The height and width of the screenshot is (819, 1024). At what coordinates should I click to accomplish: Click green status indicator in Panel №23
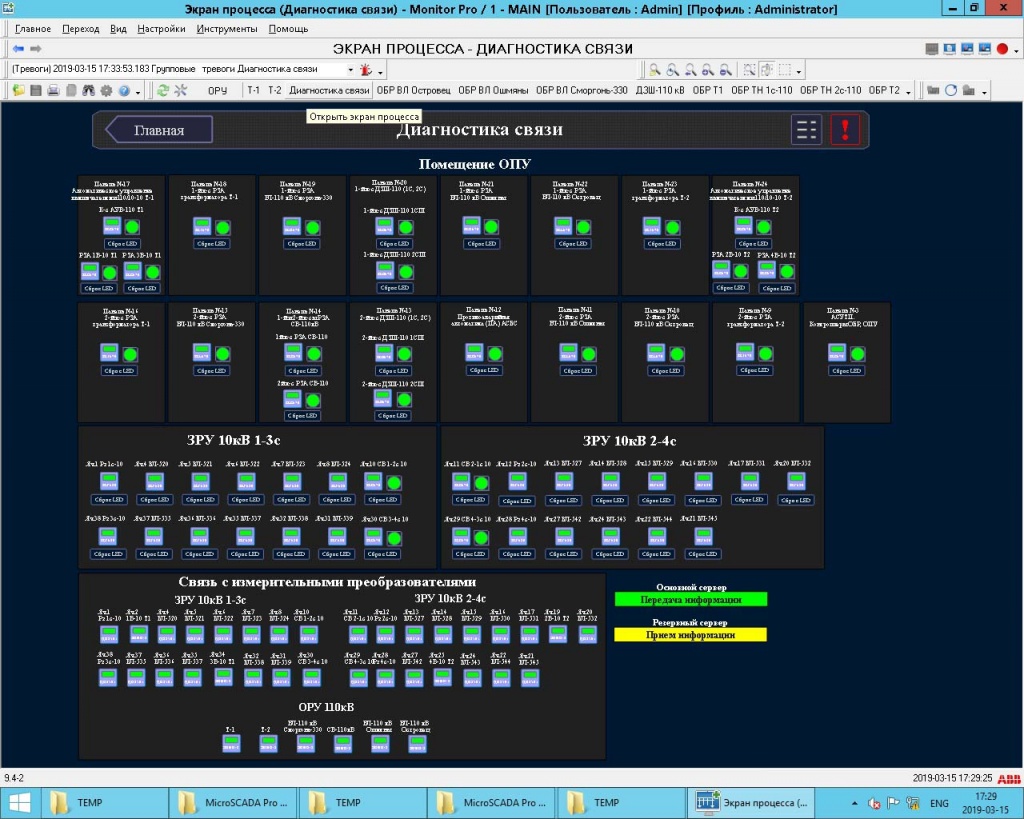click(673, 227)
